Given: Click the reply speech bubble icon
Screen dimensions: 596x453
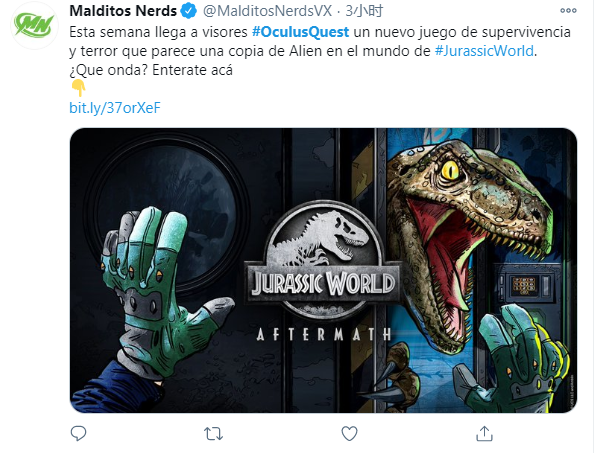Looking at the screenshot, I should 79,433.
